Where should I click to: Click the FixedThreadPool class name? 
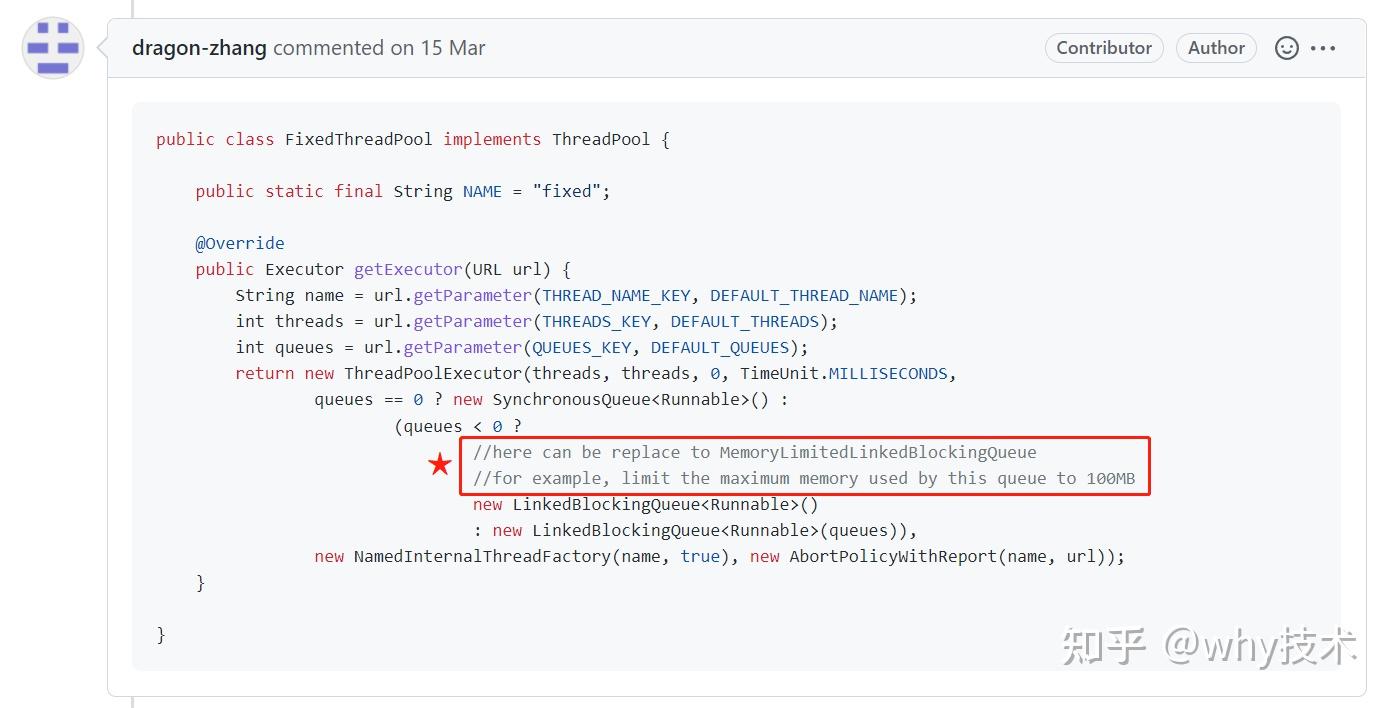[x=358, y=139]
